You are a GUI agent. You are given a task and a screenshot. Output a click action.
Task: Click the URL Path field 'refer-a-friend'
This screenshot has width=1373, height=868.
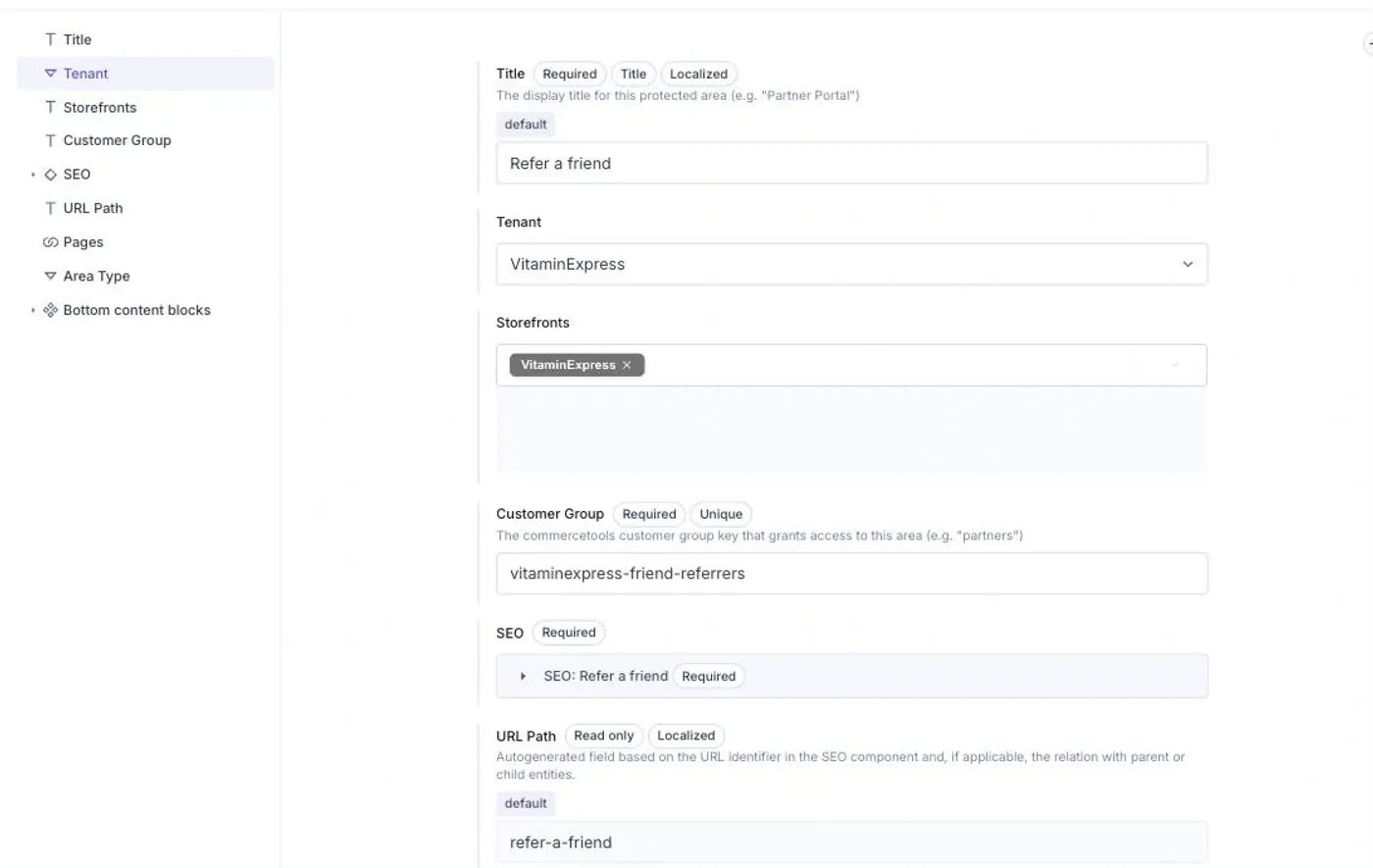click(851, 842)
